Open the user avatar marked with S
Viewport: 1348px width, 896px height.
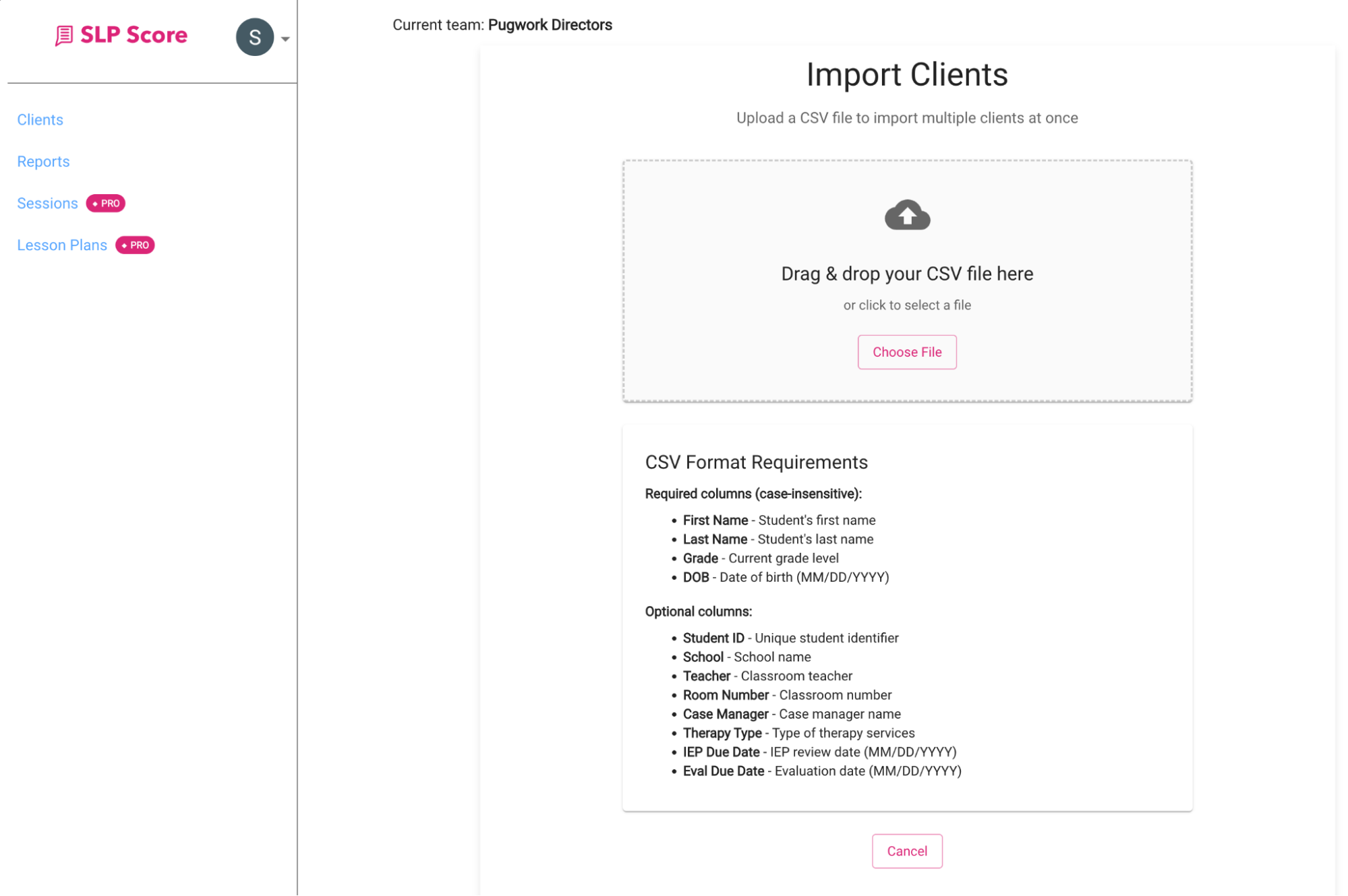pyautogui.click(x=254, y=37)
